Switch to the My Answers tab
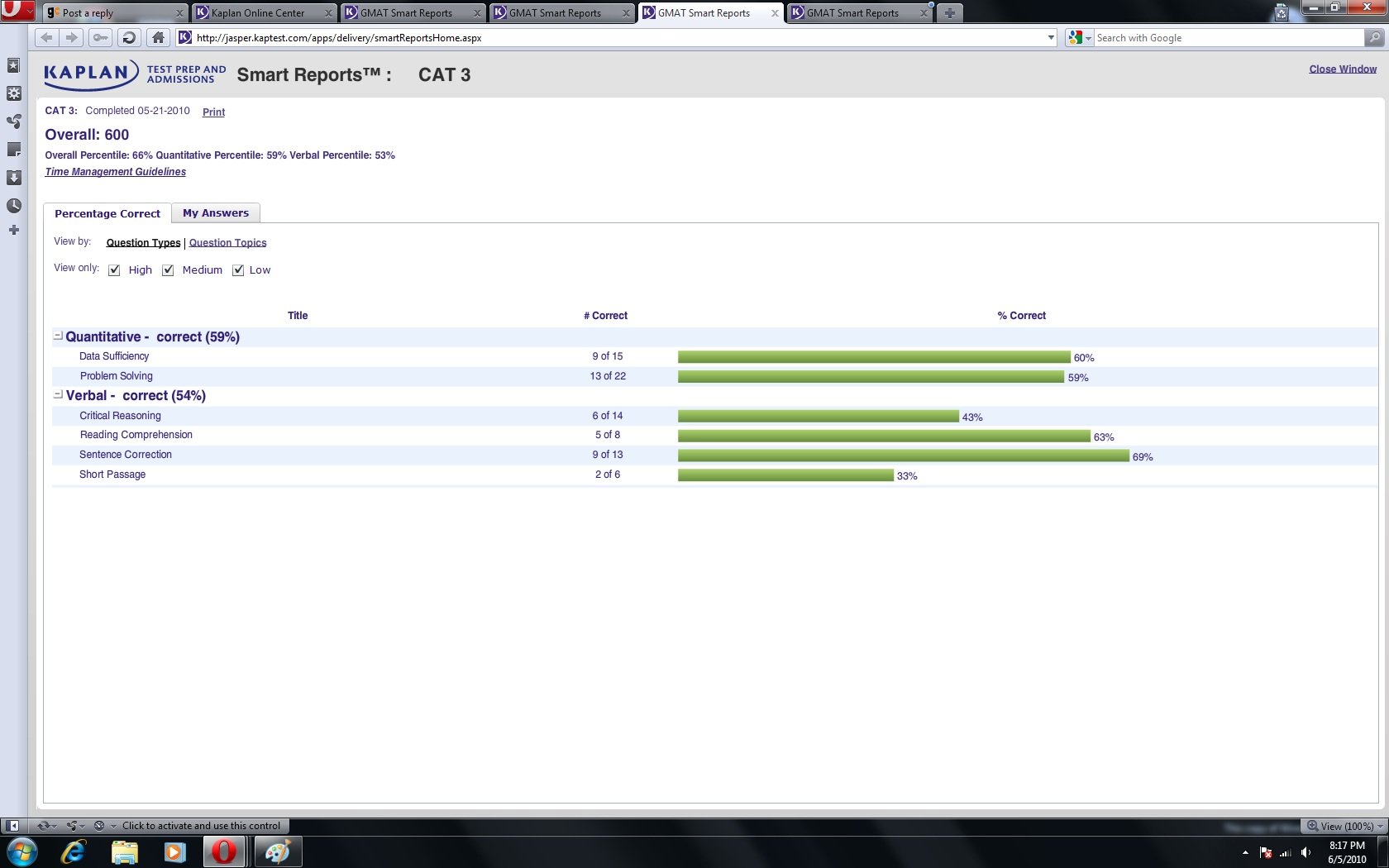The width and height of the screenshot is (1389, 868). point(216,213)
